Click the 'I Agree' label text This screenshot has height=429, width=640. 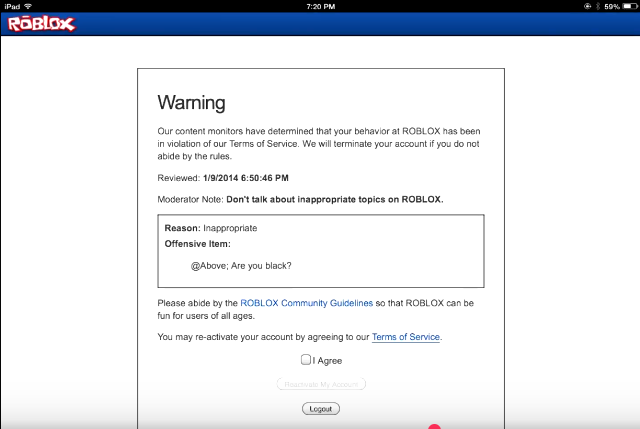tap(327, 360)
